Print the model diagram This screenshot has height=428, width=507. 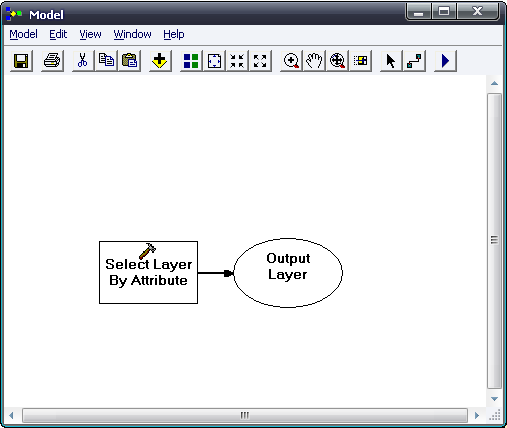[x=52, y=61]
